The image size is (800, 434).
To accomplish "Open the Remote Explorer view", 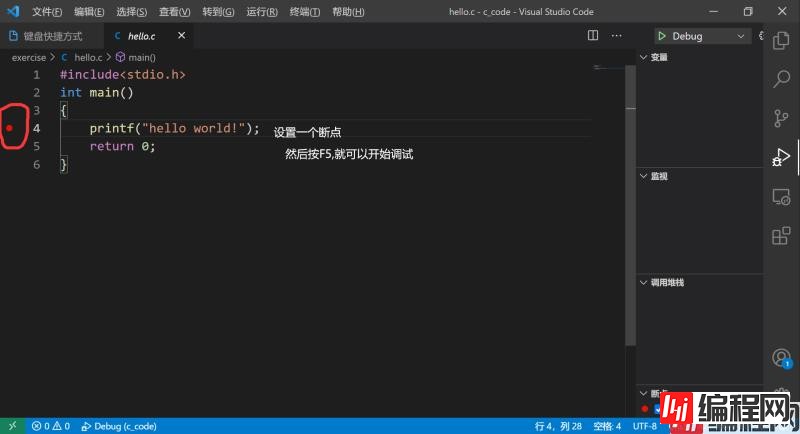I will click(x=781, y=197).
